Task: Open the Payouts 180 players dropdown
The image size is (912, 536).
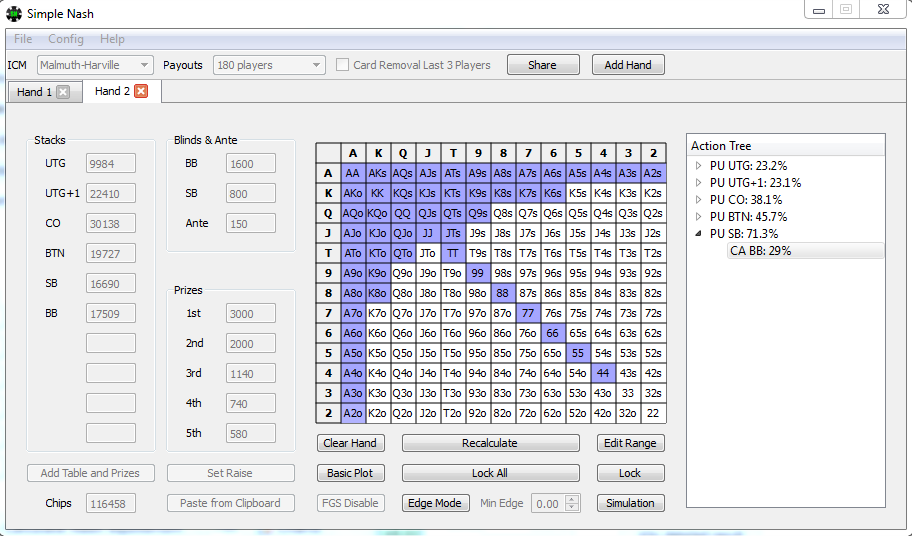Action: click(x=268, y=65)
